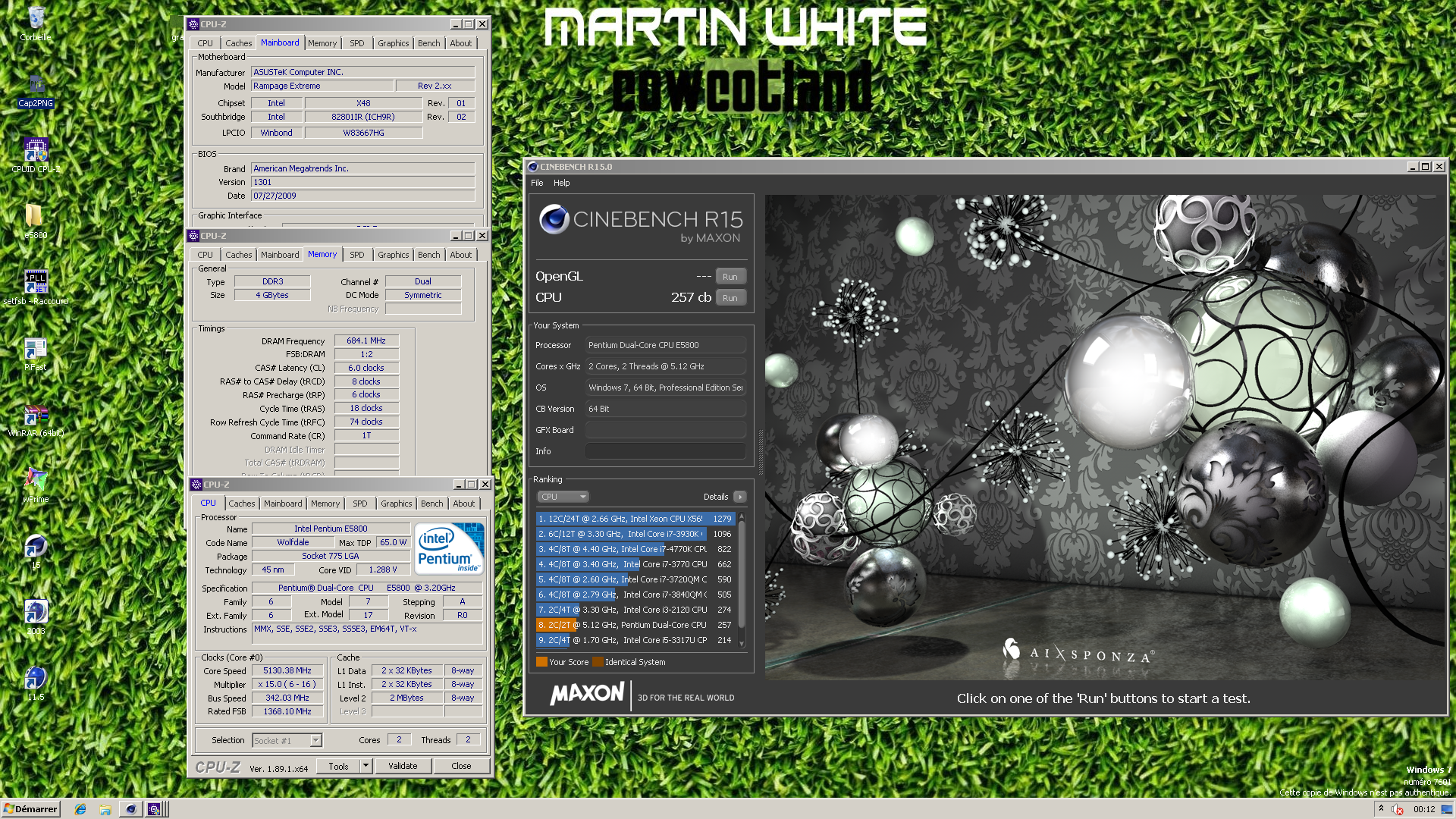Open the Démarrer start menu

click(30, 809)
